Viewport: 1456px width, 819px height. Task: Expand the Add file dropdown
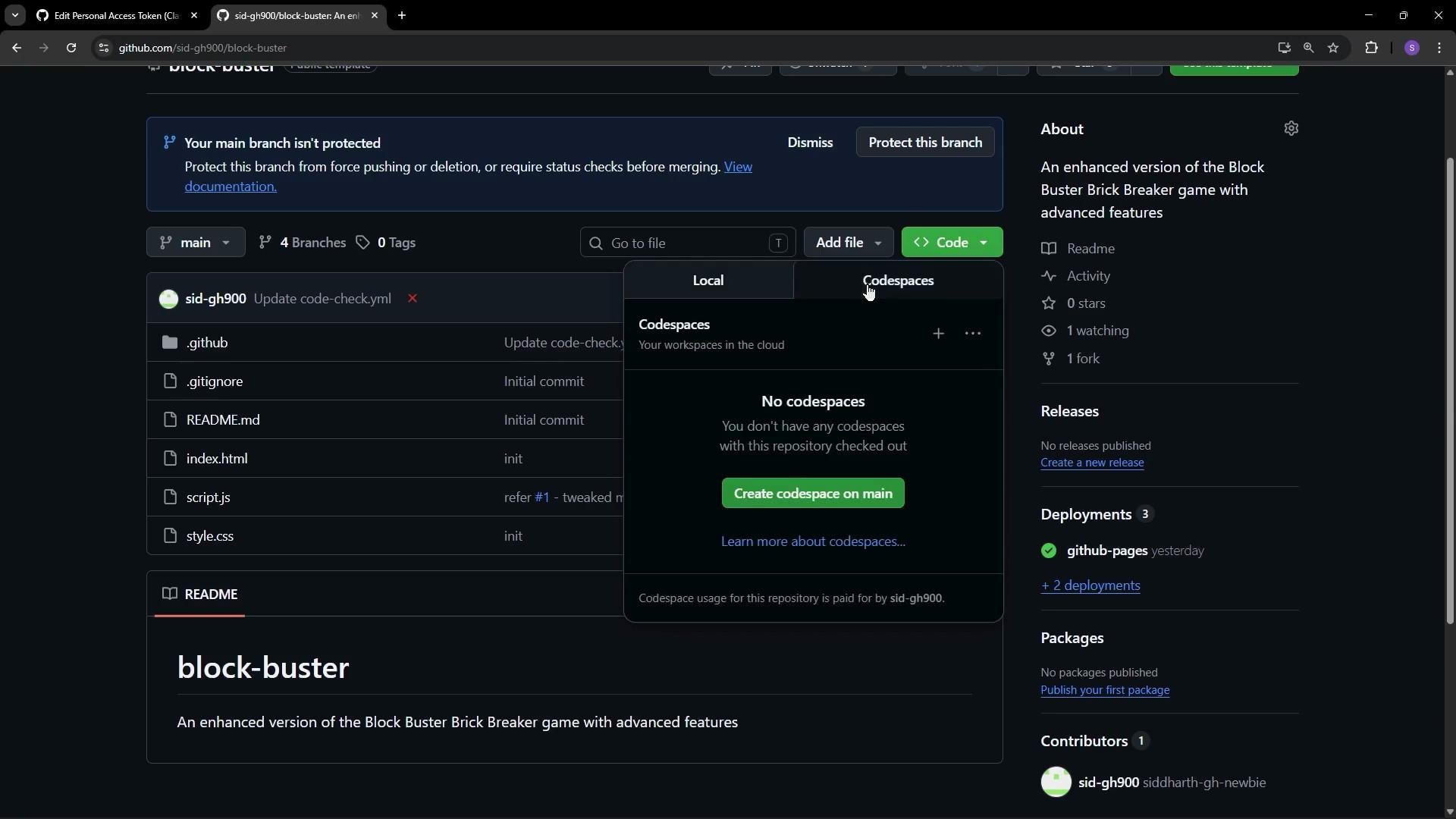[x=848, y=243]
